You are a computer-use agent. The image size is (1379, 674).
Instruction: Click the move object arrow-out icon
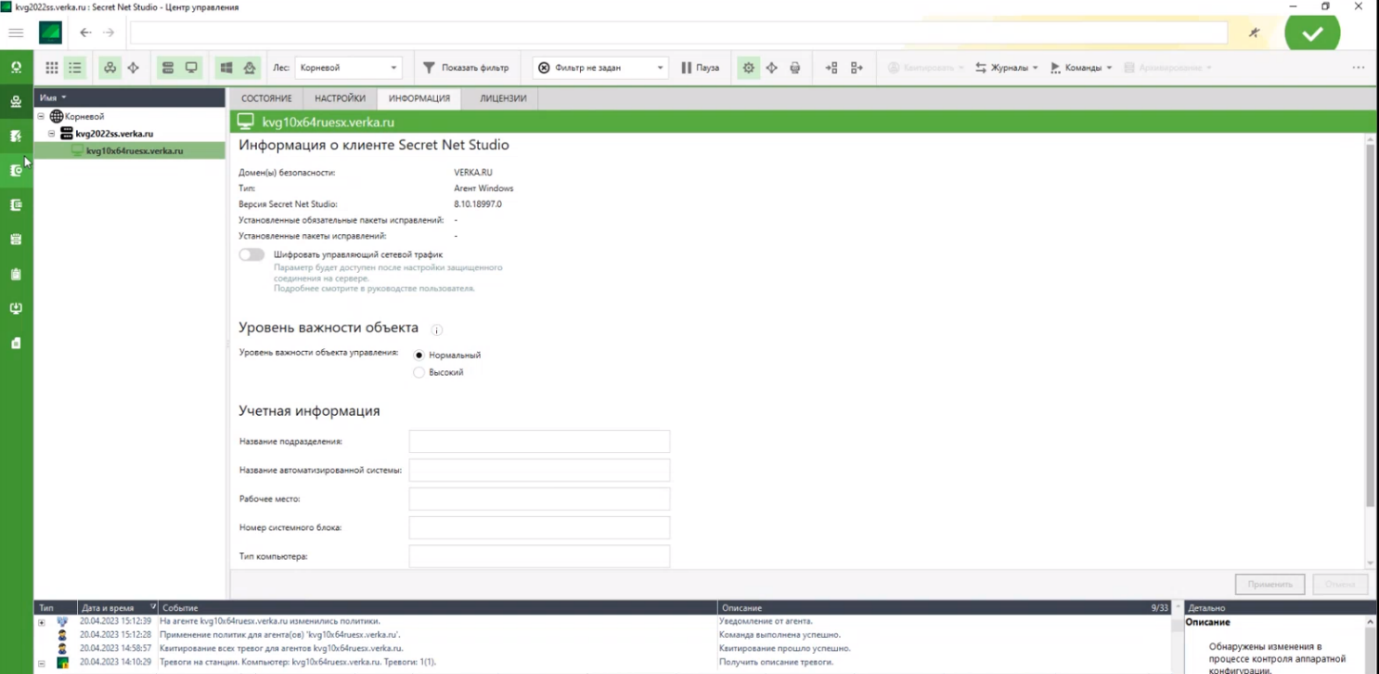coord(856,68)
